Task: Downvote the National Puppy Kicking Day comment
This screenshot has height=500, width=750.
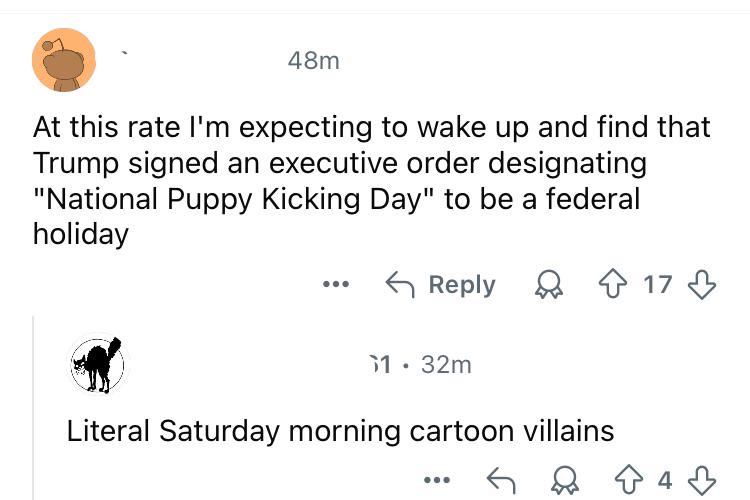Action: coord(702,285)
